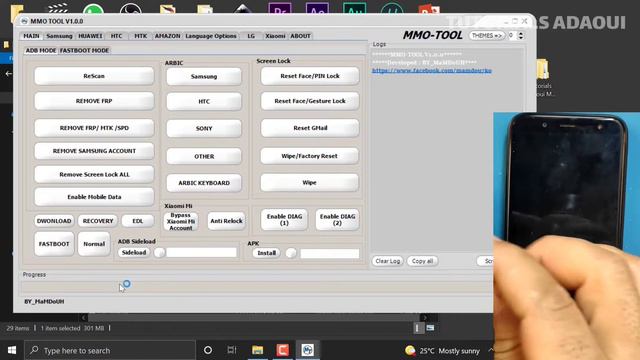Image resolution: width=640 pixels, height=360 pixels.
Task: Click Bypass Xiaomi Mi Account
Action: pyautogui.click(x=181, y=221)
